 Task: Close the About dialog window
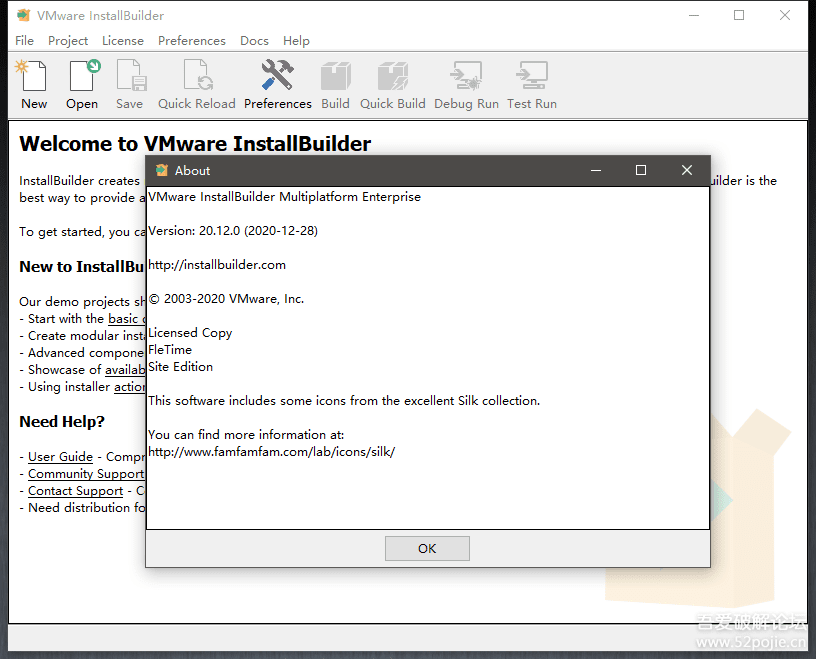point(686,171)
